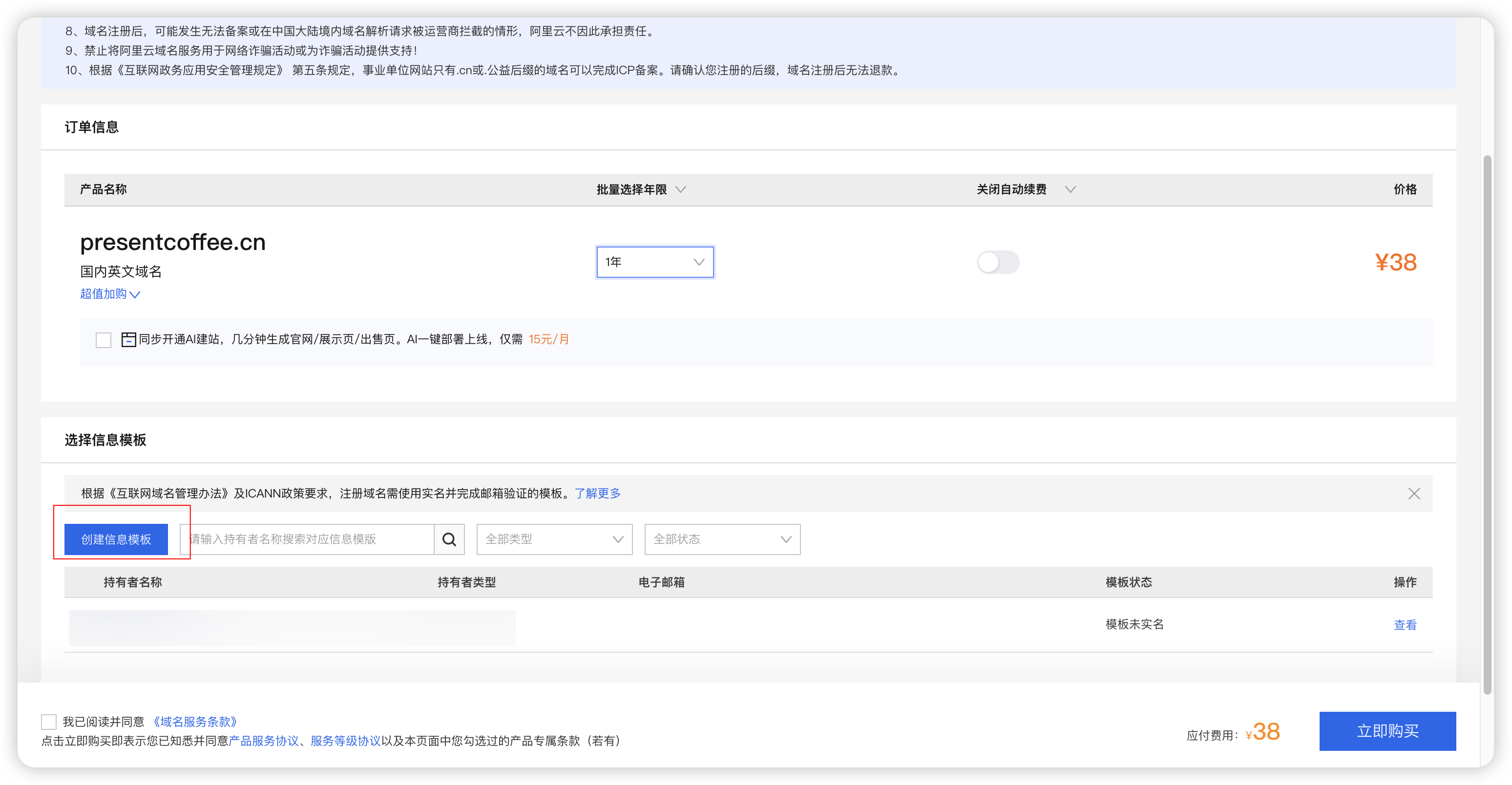Focus the holder name search field
Viewport: 1512px width, 785px height.
[308, 539]
